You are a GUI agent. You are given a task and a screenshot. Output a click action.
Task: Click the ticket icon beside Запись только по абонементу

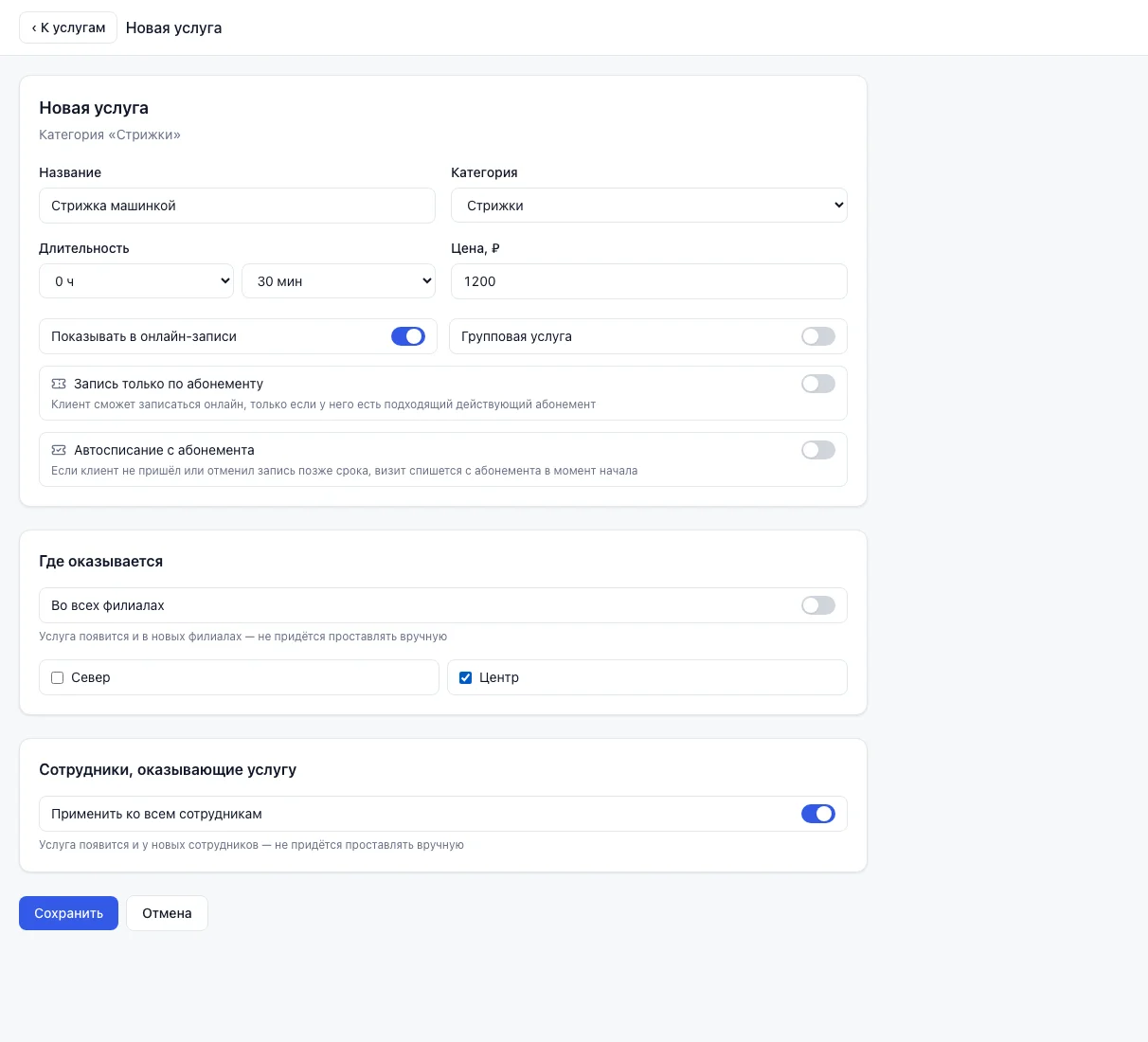click(59, 384)
